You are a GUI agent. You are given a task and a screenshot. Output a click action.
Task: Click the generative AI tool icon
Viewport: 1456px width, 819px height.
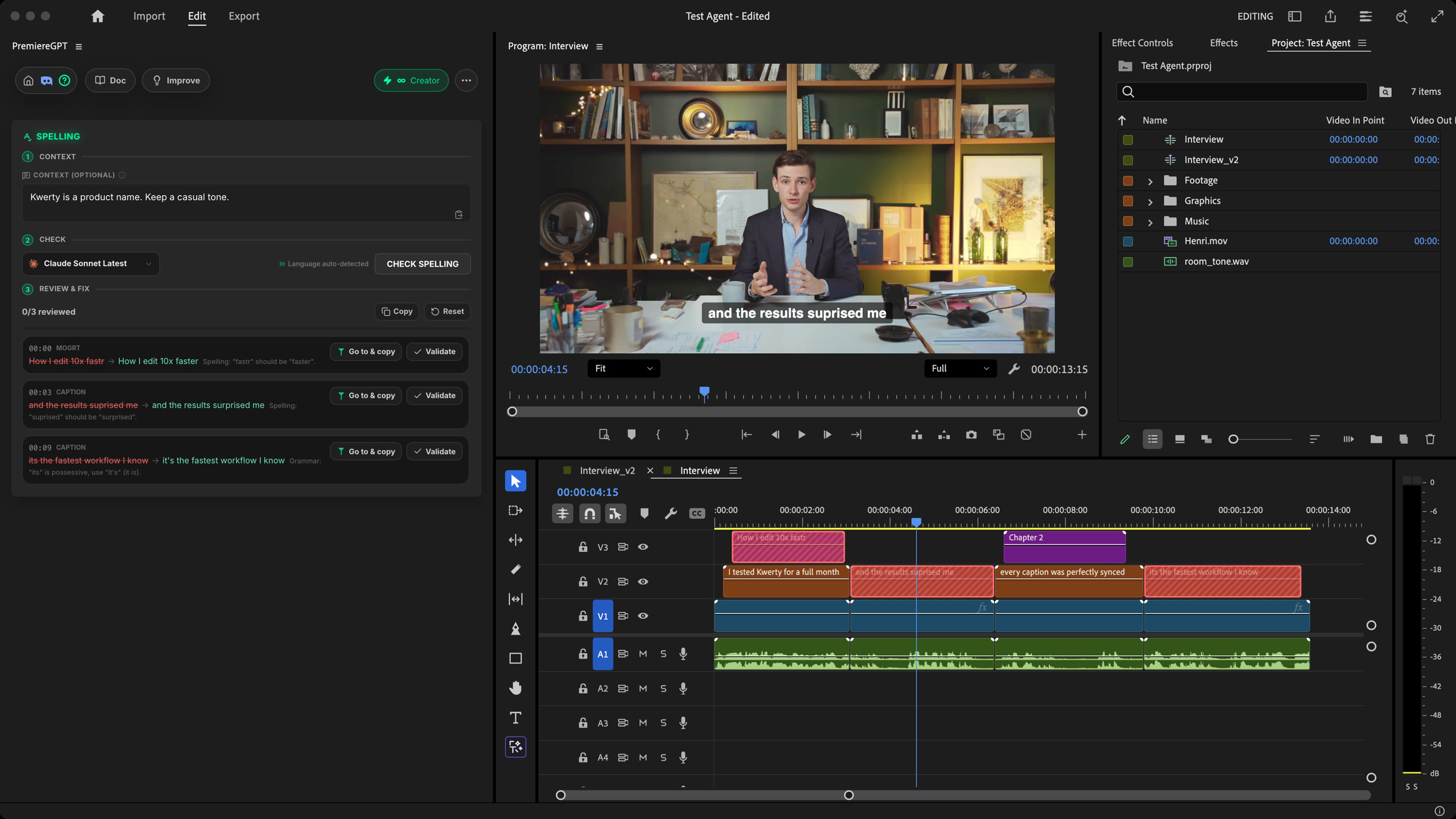[x=515, y=747]
